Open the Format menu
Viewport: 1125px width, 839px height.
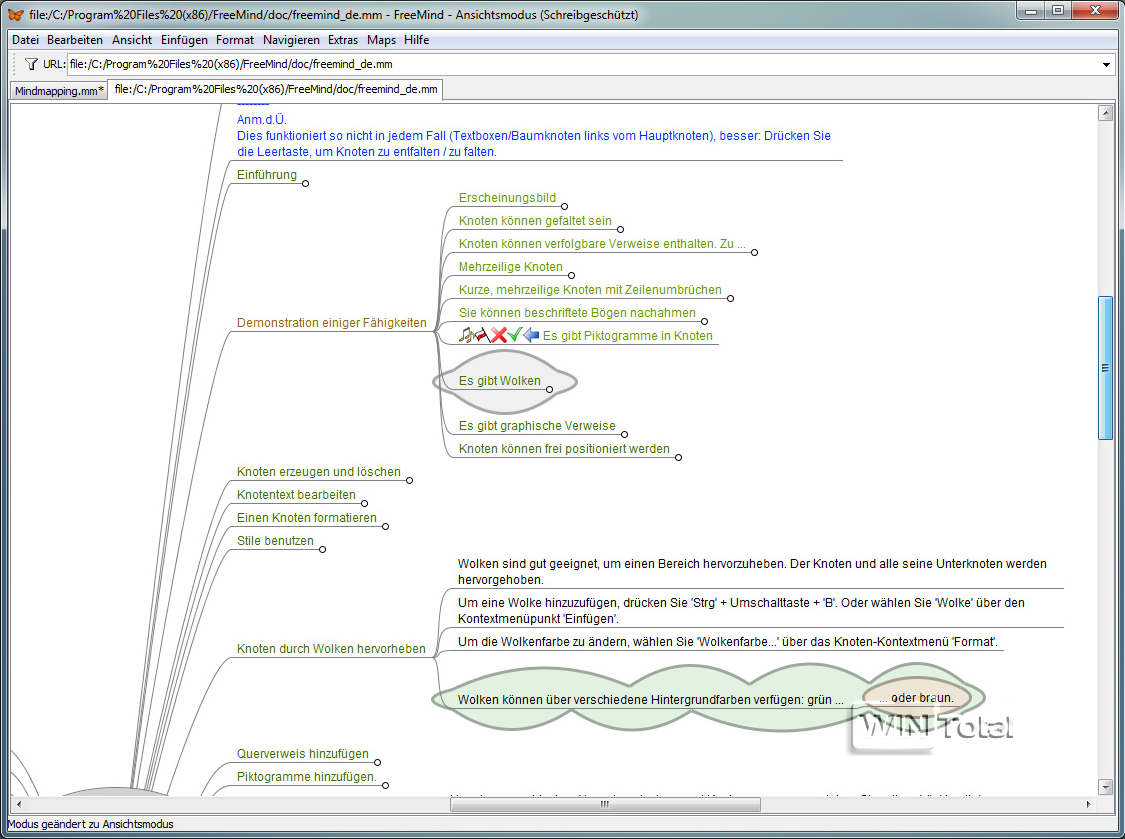[235, 40]
